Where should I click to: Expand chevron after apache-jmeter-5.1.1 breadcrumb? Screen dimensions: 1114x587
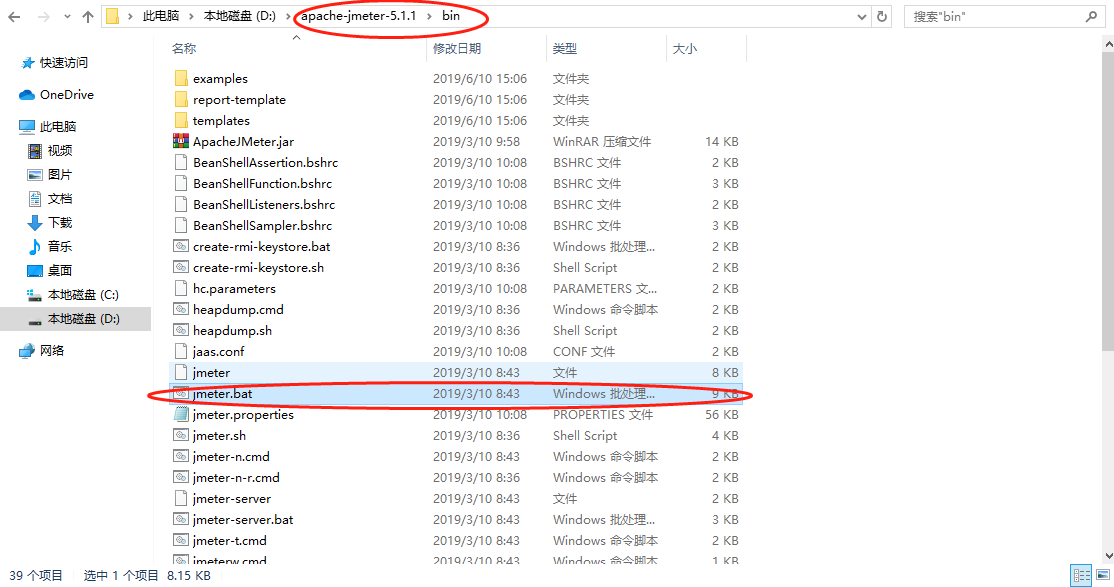click(429, 16)
